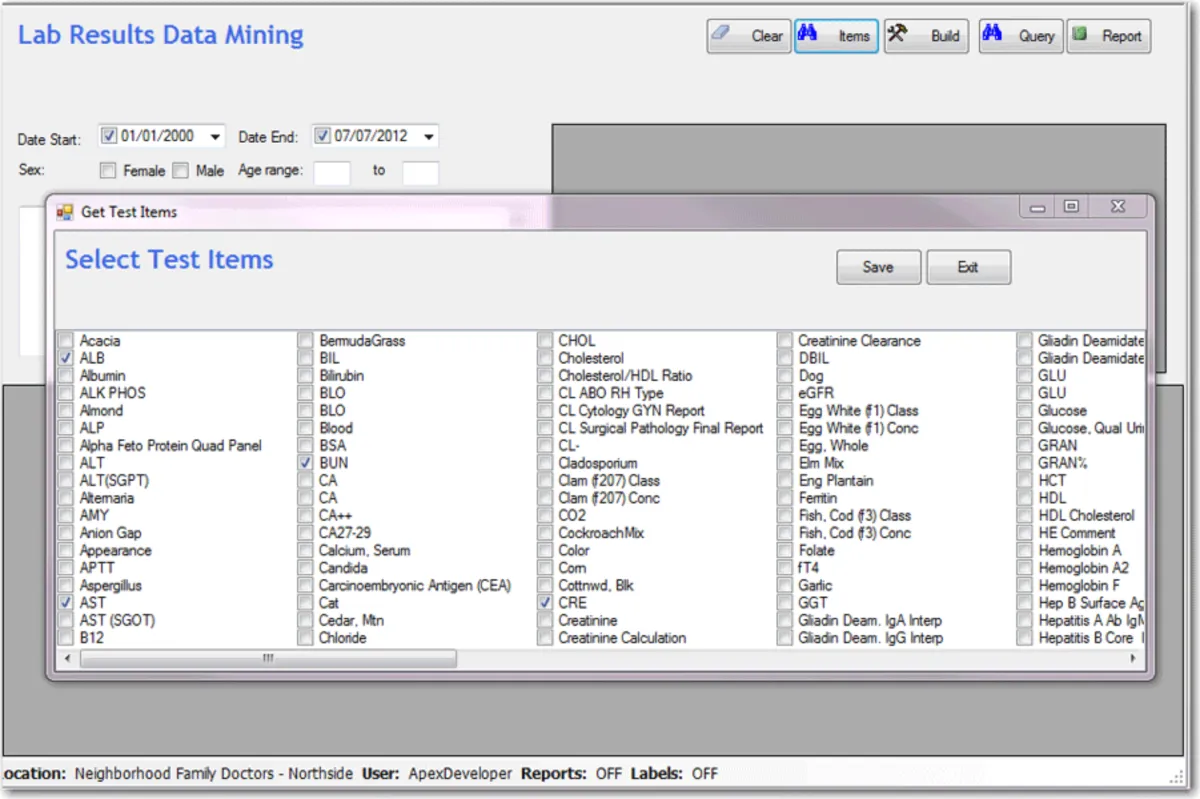The height and width of the screenshot is (799, 1200).
Task: Save the selected test items
Action: point(877,267)
